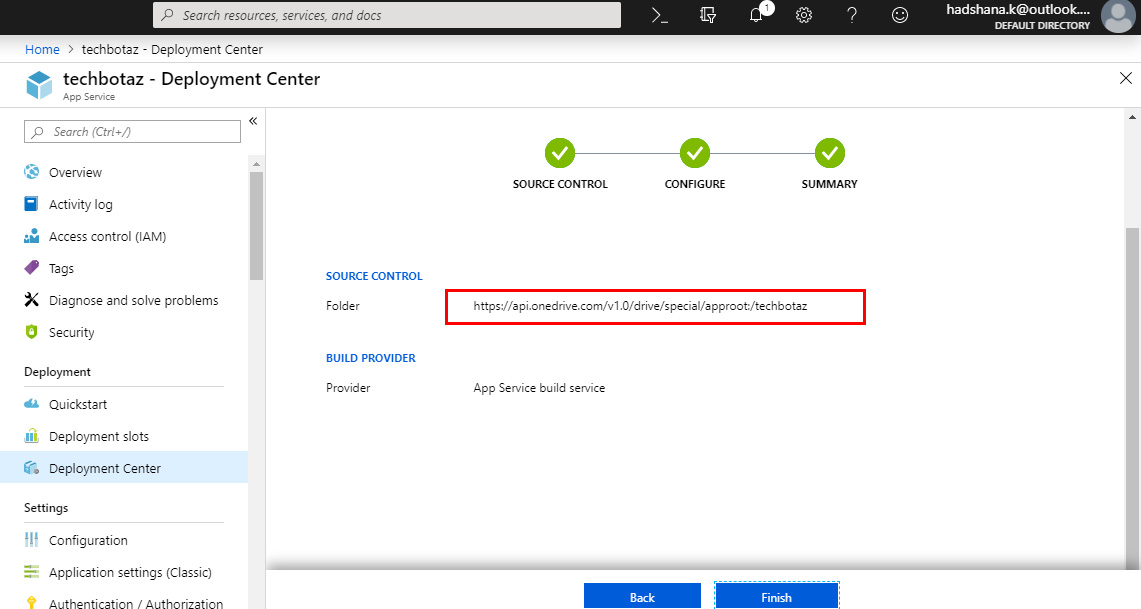This screenshot has width=1141, height=609.
Task: Click the sidebar menu scrollbar
Action: pyautogui.click(x=256, y=226)
